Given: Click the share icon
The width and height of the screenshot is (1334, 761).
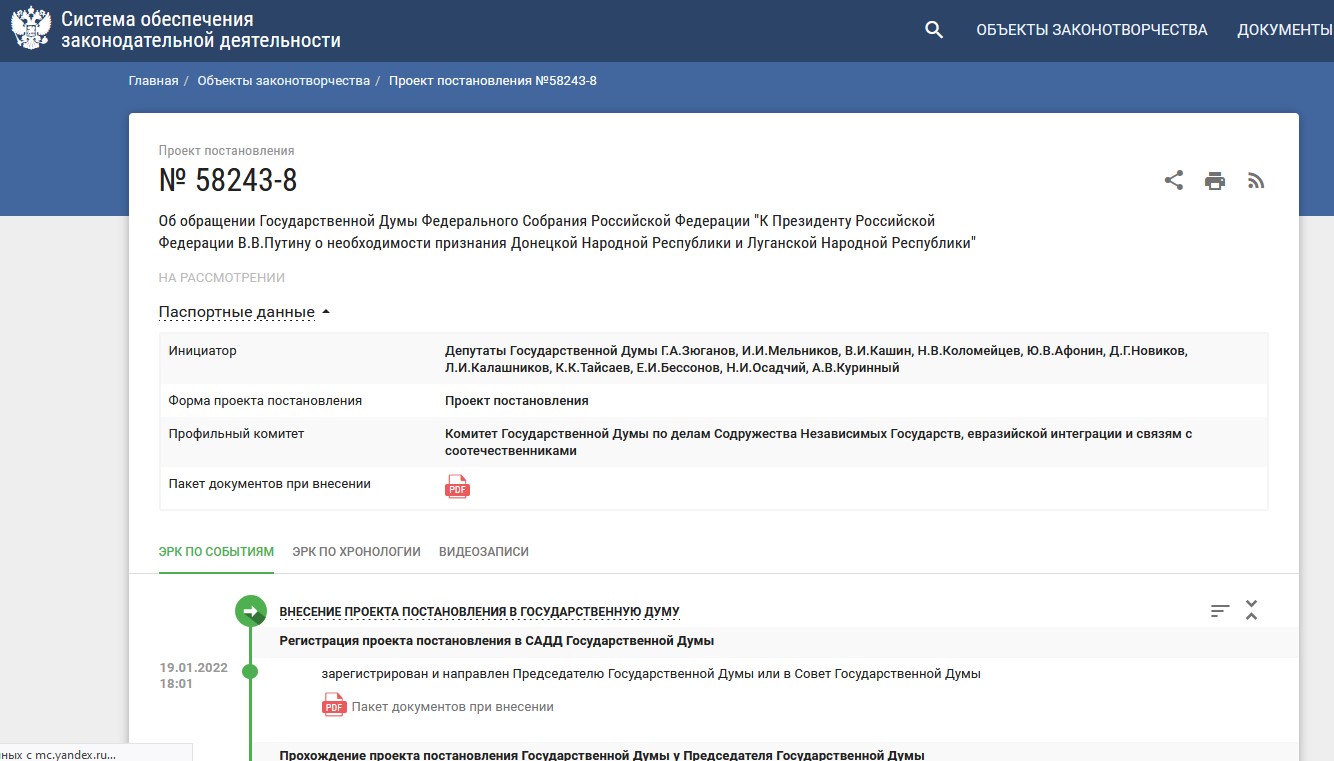Looking at the screenshot, I should coord(1174,181).
